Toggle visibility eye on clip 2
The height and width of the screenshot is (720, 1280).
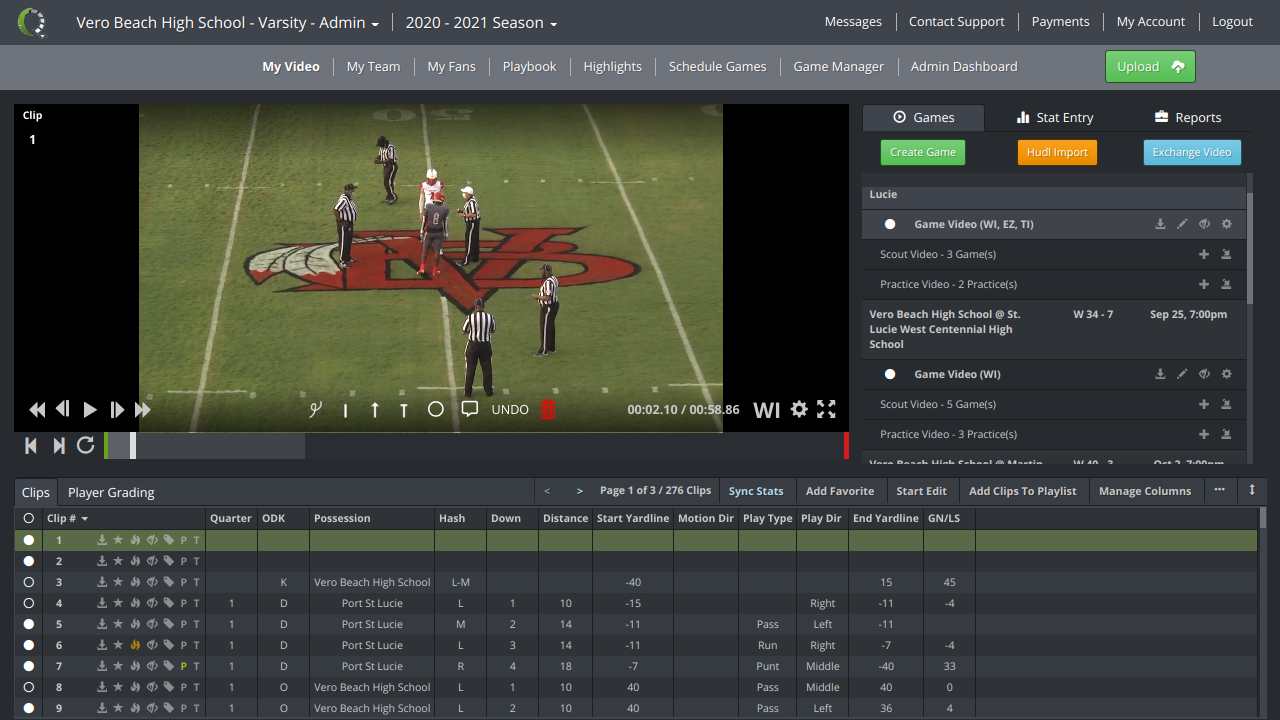pos(152,561)
